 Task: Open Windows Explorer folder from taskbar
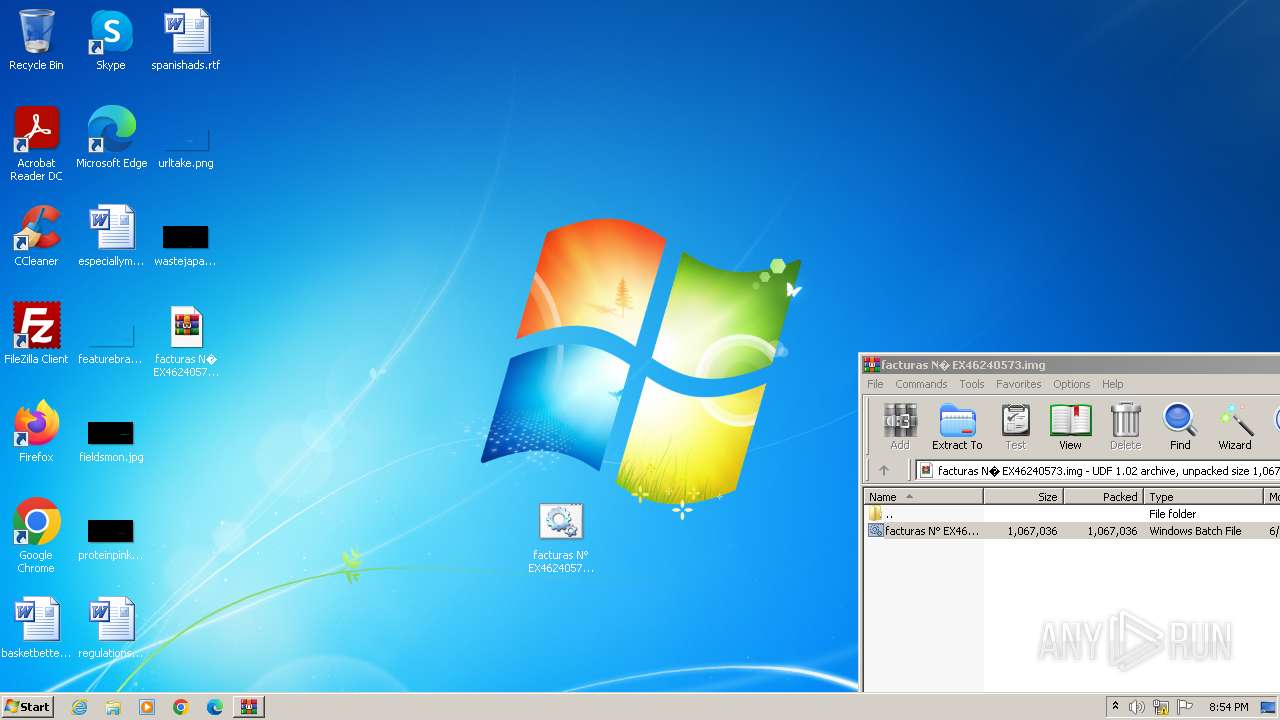(x=113, y=707)
